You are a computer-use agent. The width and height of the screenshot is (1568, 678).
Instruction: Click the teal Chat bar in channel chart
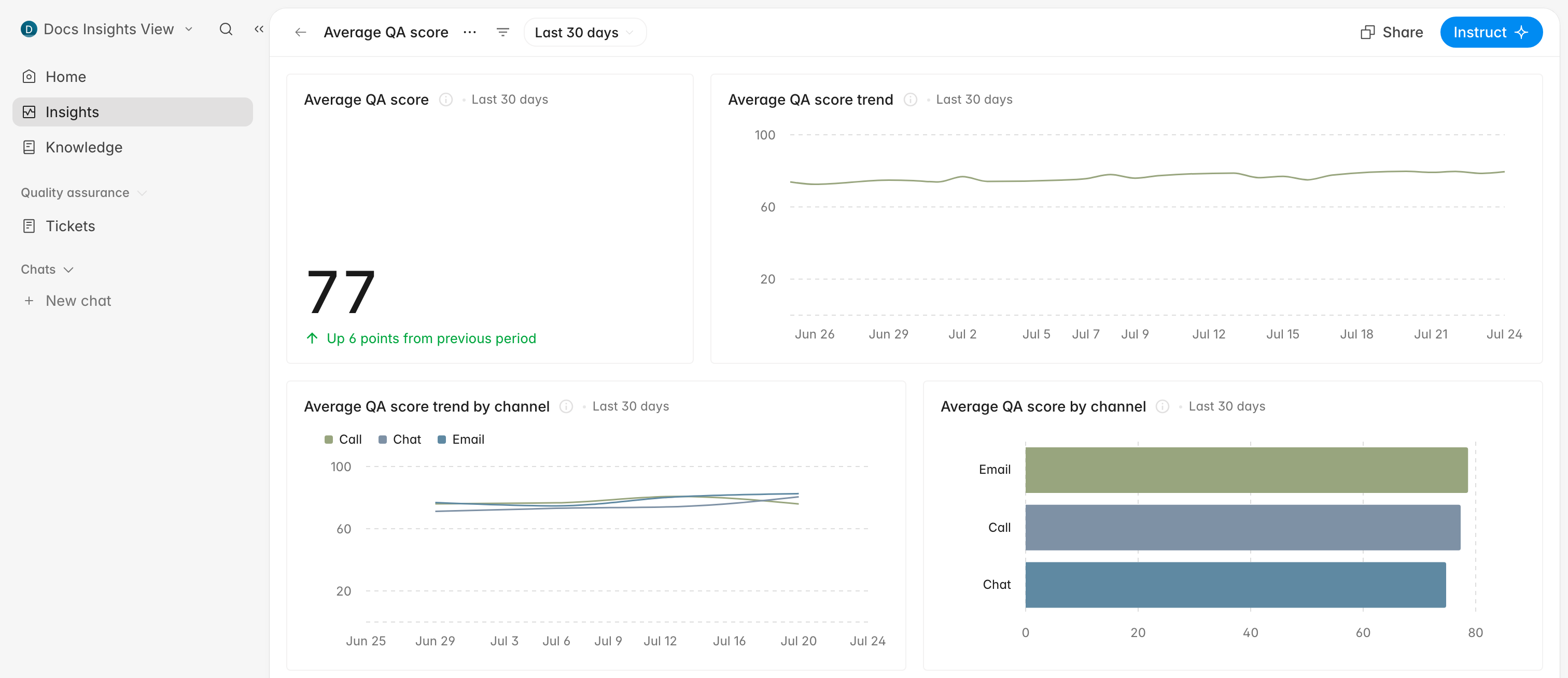click(1235, 585)
